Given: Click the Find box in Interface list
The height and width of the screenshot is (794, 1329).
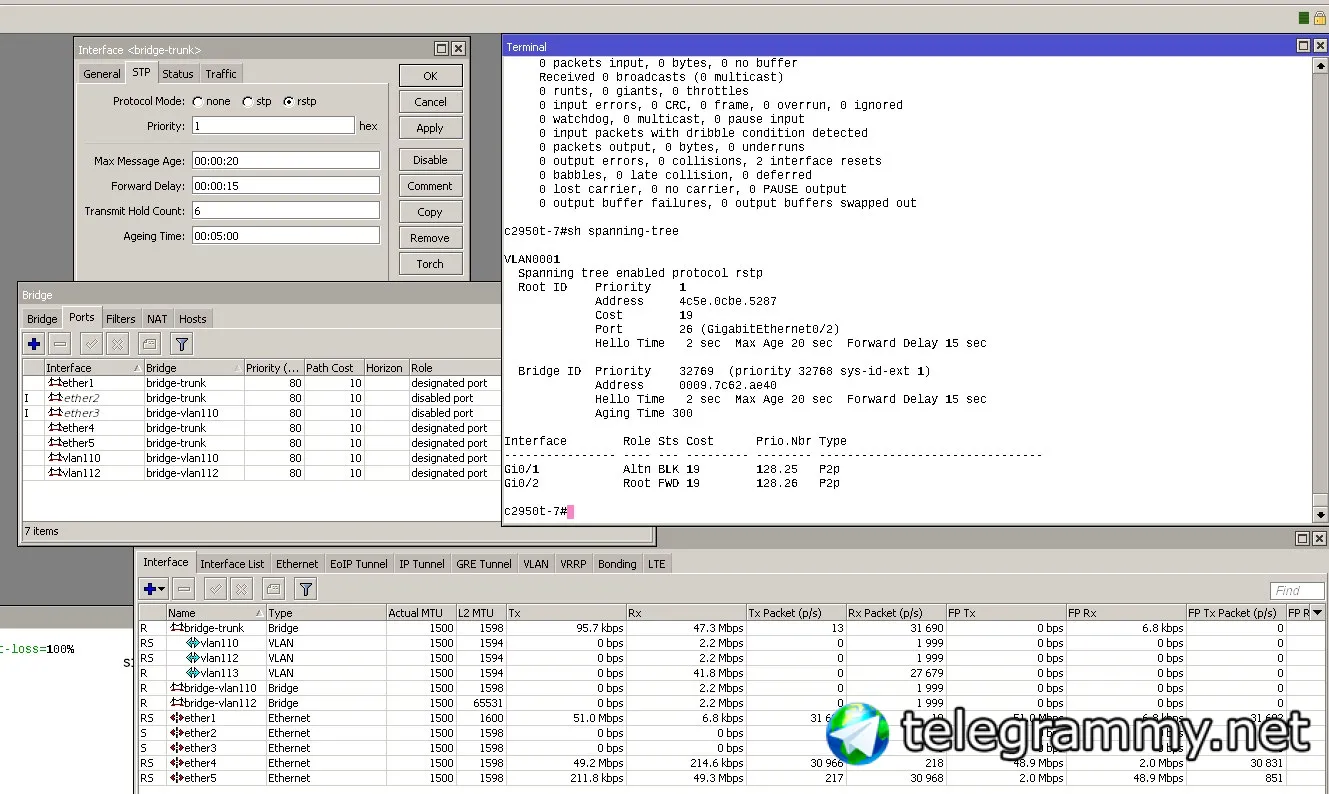Looking at the screenshot, I should (1297, 591).
